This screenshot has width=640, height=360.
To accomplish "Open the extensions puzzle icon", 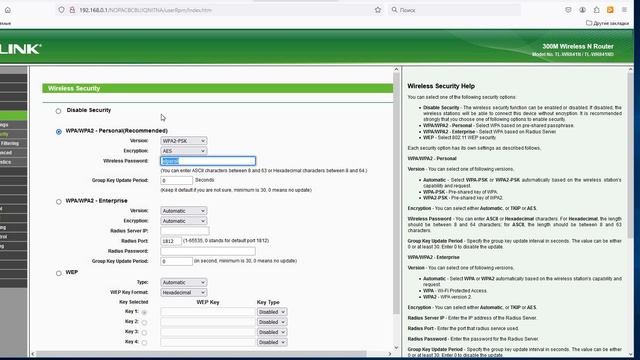I will (596, 10).
